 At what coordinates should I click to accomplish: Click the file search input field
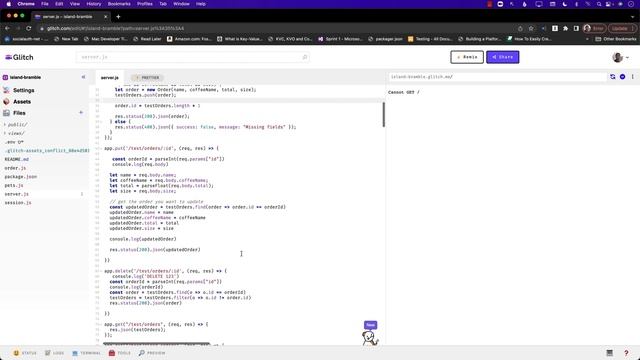coord(193,57)
